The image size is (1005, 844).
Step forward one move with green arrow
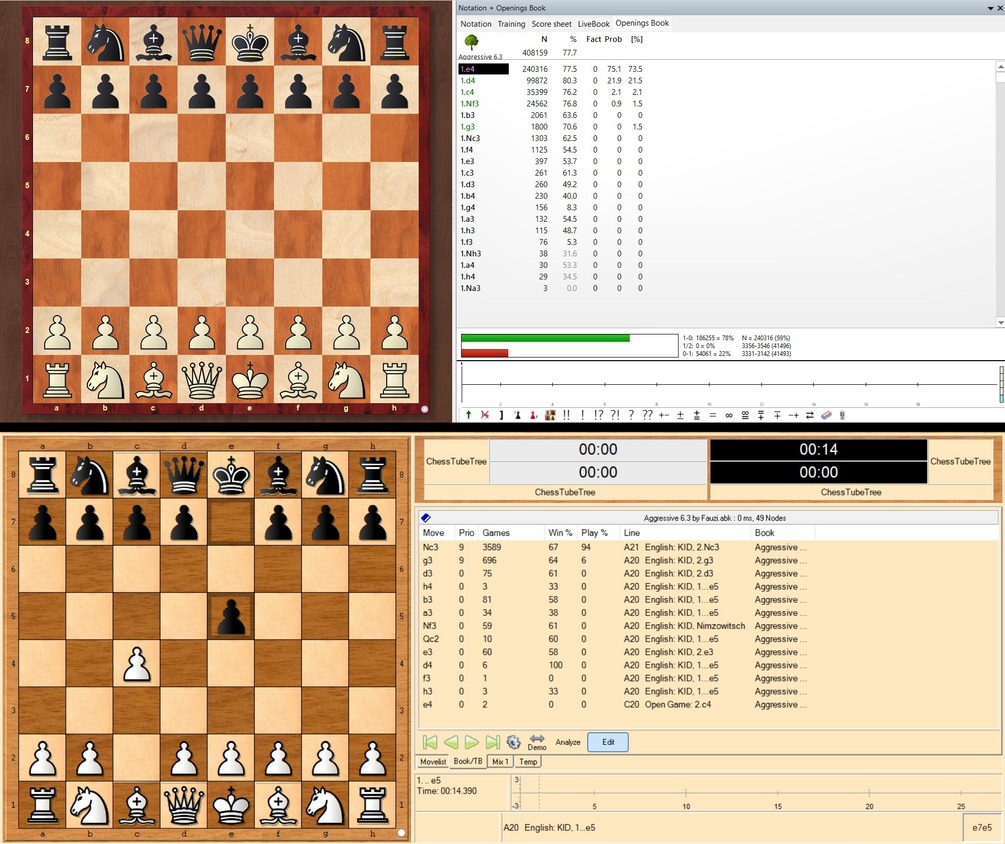pyautogui.click(x=472, y=742)
